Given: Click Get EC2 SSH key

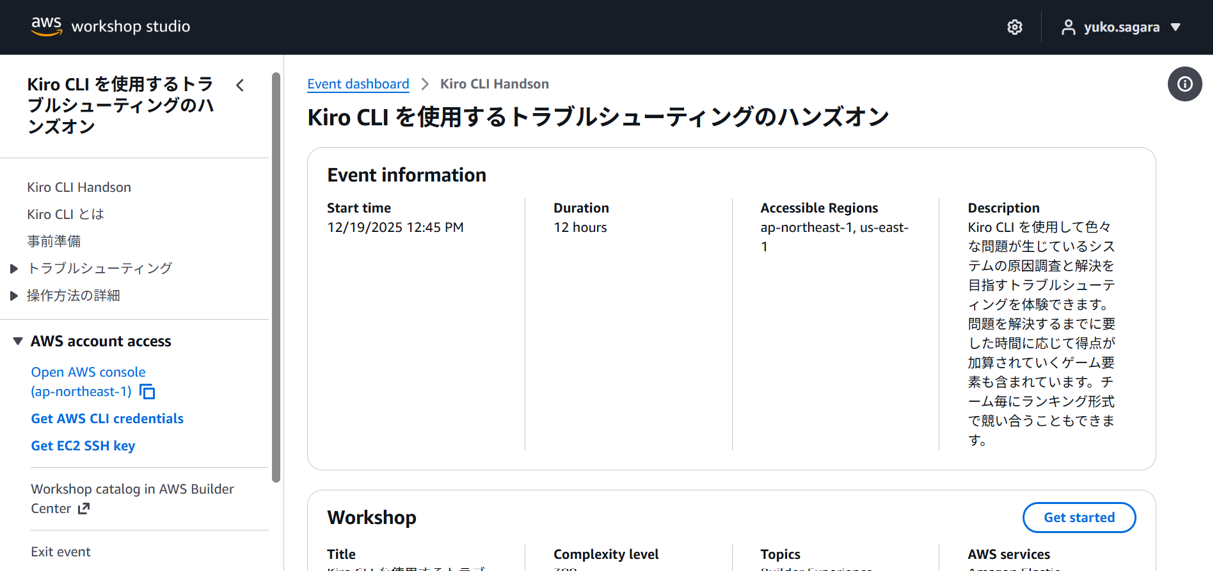Looking at the screenshot, I should (x=83, y=445).
